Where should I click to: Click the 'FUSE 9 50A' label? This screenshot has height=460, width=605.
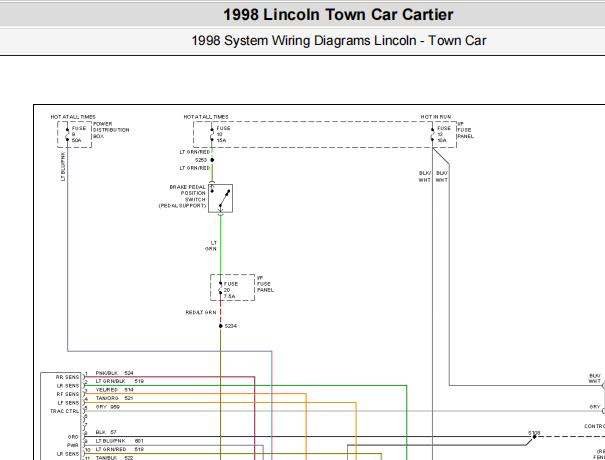(x=78, y=134)
